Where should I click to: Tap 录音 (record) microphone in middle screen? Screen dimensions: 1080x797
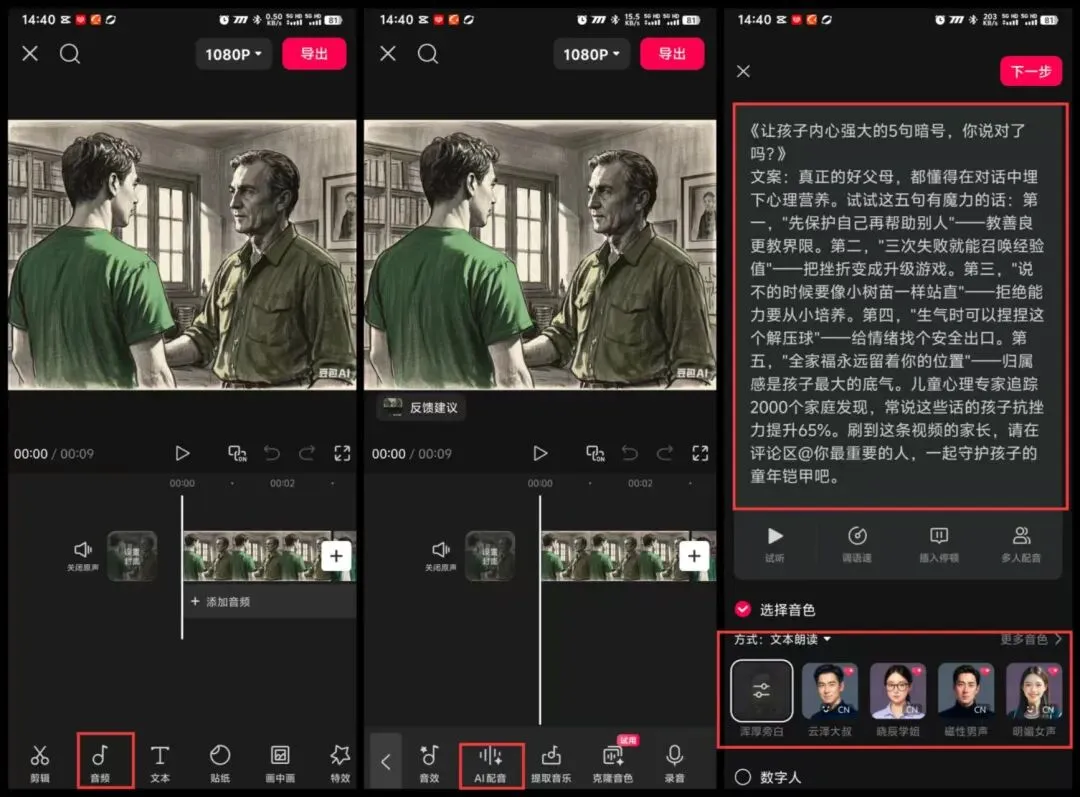point(674,763)
